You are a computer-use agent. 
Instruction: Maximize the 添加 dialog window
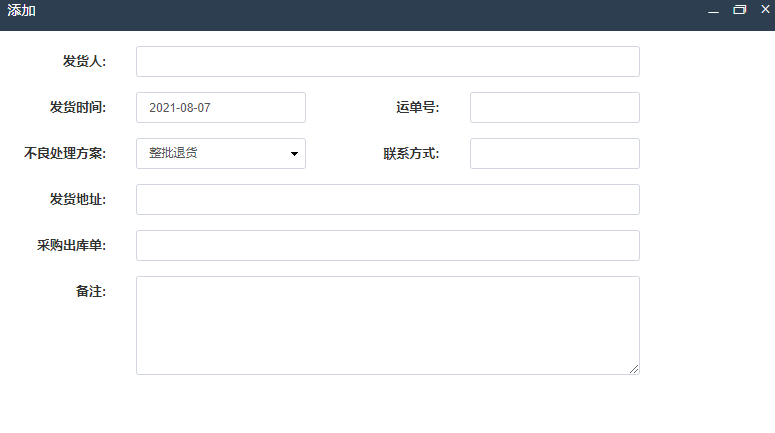pyautogui.click(x=739, y=10)
